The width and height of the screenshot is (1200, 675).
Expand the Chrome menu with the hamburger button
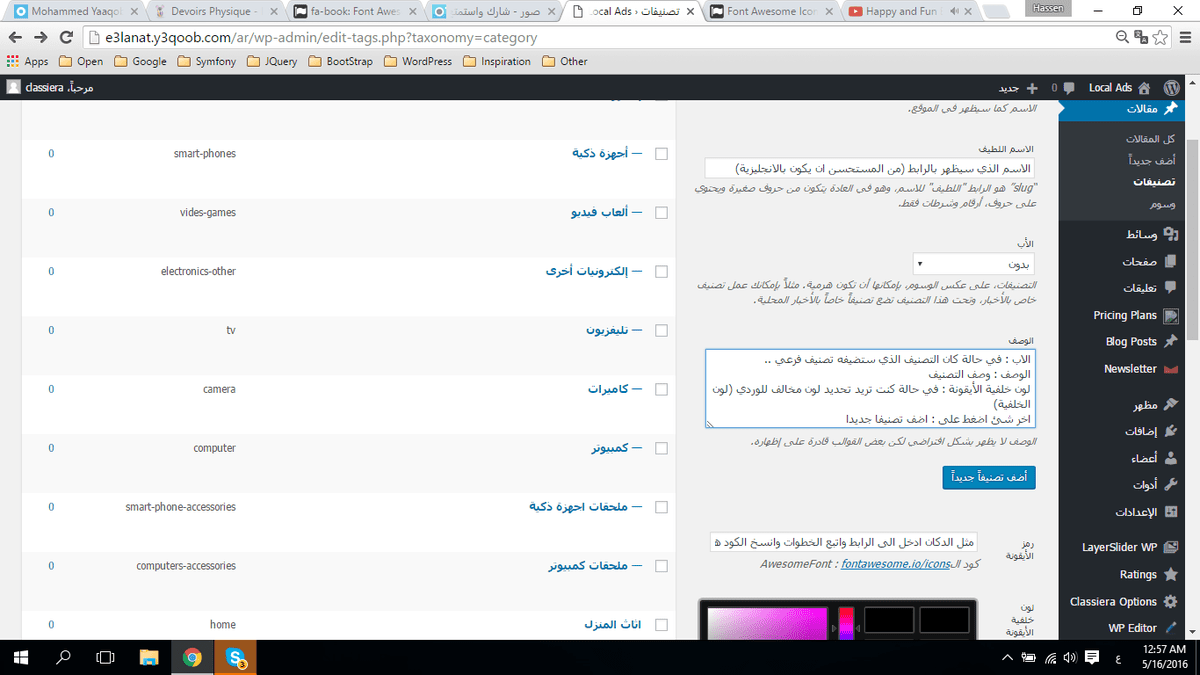pos(1182,37)
